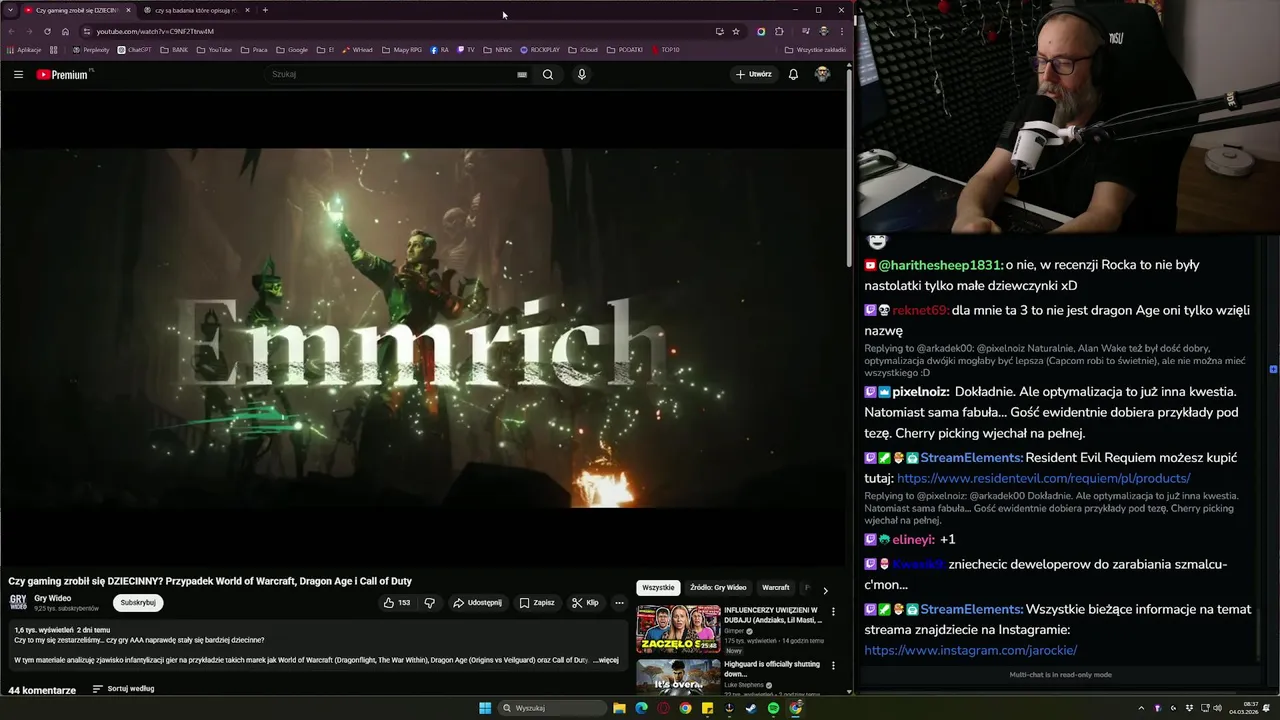Reload the page with the browser refresh icon

tap(47, 31)
